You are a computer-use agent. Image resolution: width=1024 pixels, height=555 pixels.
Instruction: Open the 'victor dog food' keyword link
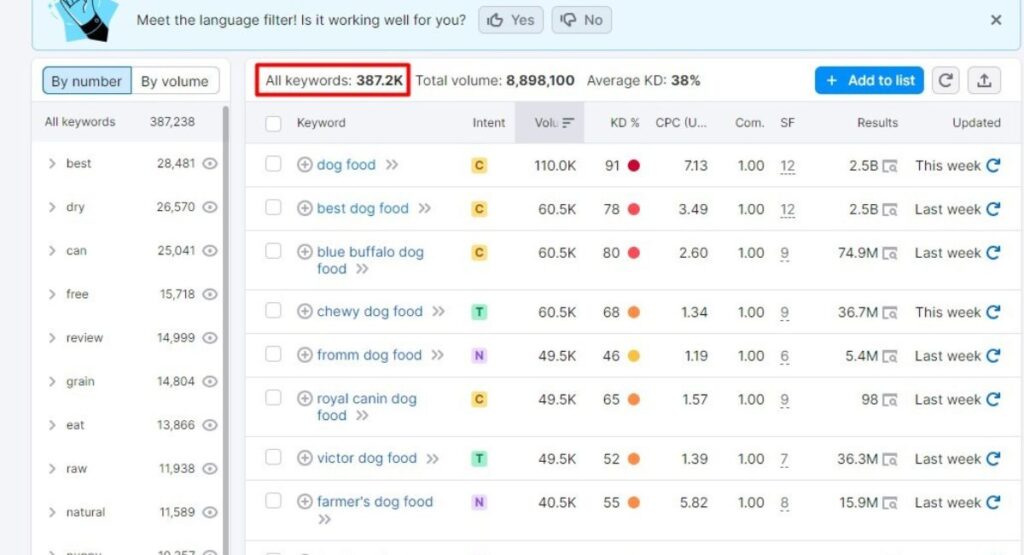click(366, 458)
